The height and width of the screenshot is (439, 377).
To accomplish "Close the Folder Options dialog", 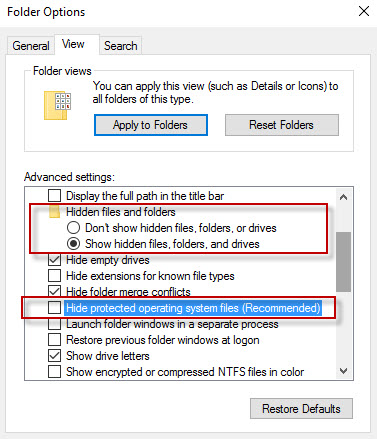I will pyautogui.click(x=364, y=11).
